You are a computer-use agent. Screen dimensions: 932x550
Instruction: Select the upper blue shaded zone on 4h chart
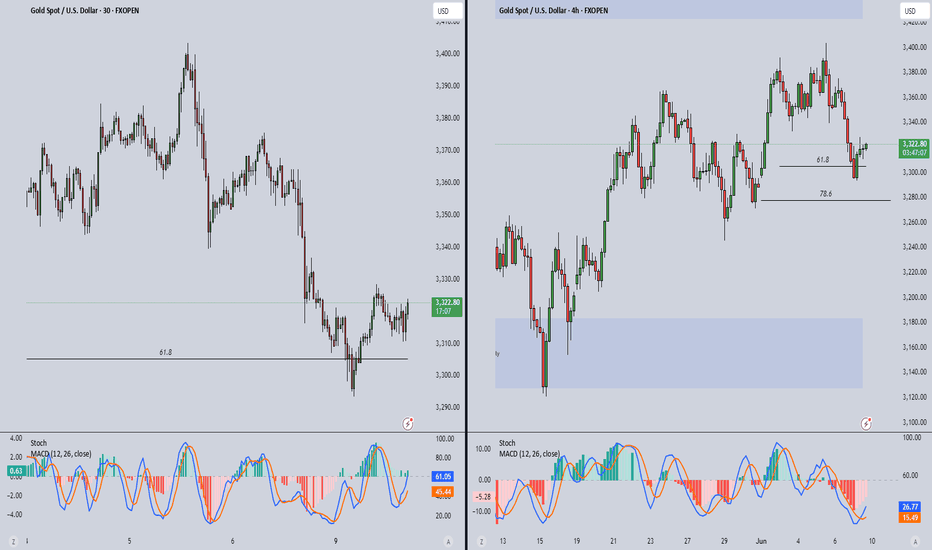coord(679,10)
